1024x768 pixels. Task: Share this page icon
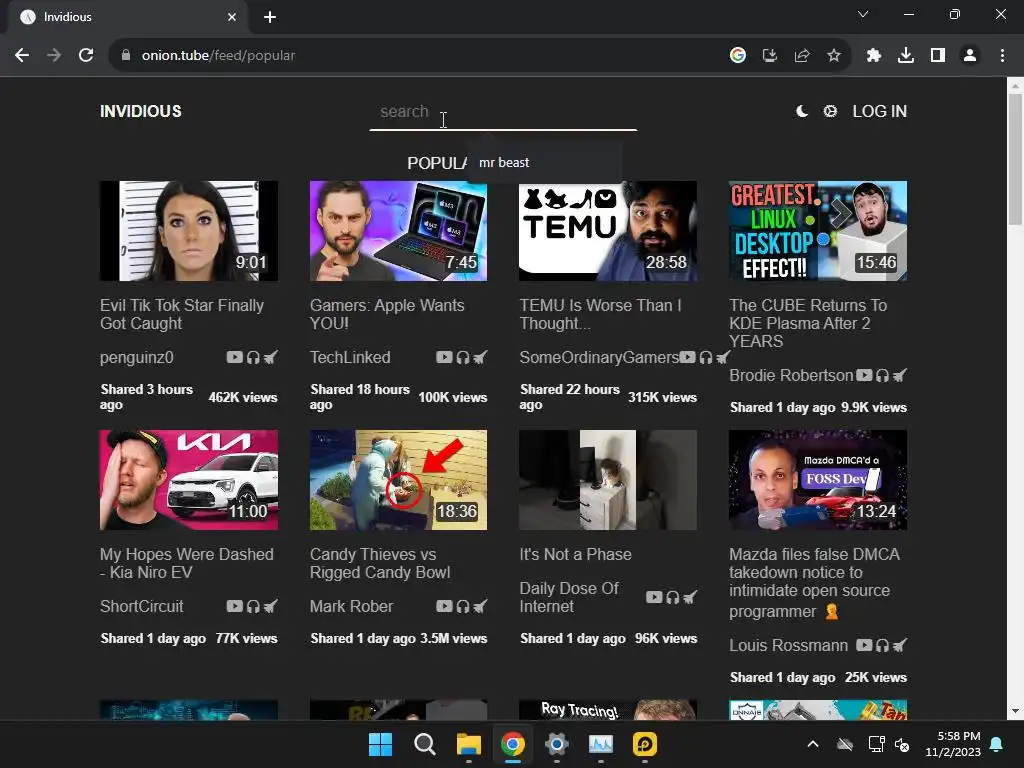pyautogui.click(x=802, y=56)
